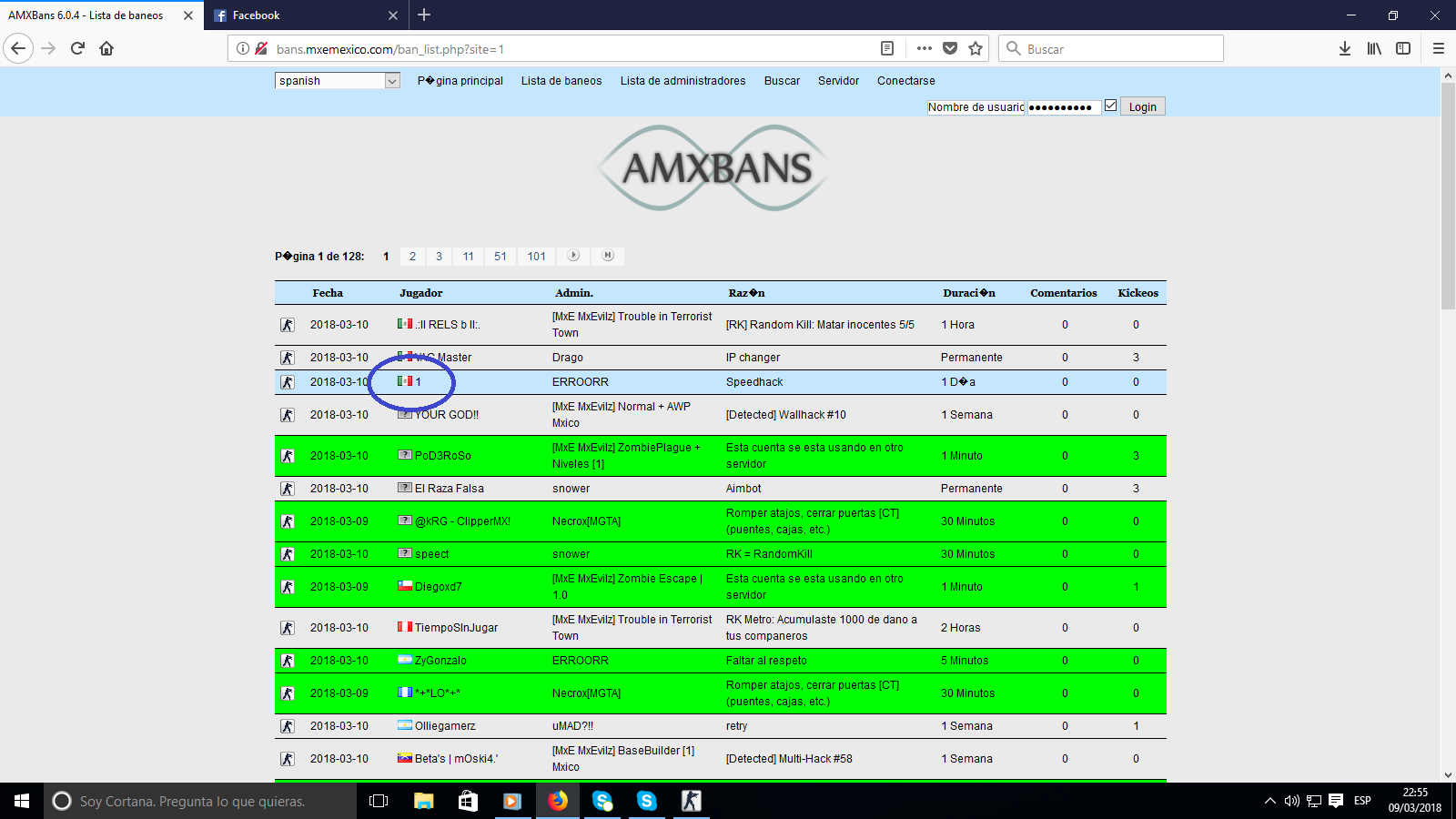The image size is (1456, 819).
Task: Open the Firefox hamburger menu
Action: 1439,48
